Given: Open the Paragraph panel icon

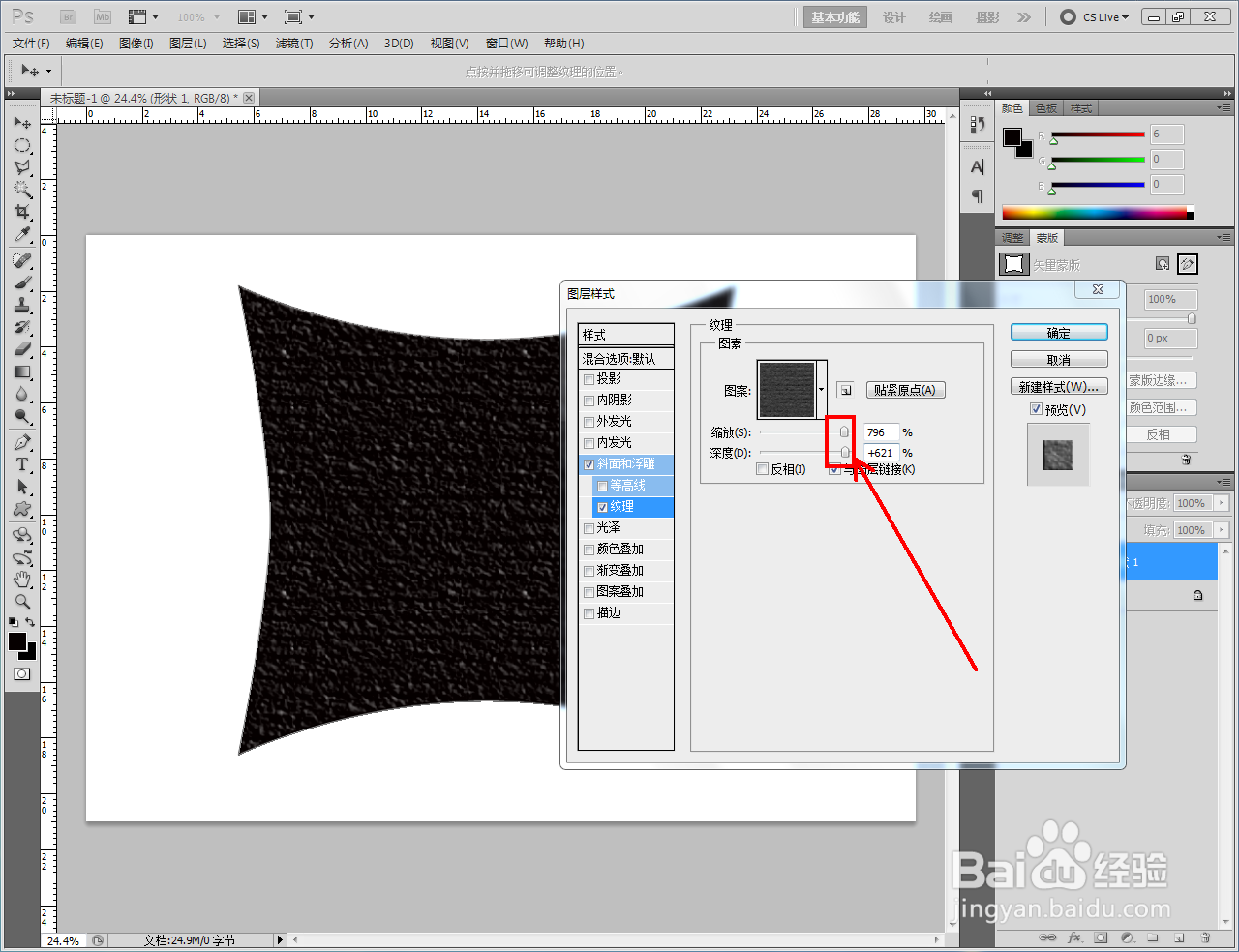Looking at the screenshot, I should click(977, 195).
